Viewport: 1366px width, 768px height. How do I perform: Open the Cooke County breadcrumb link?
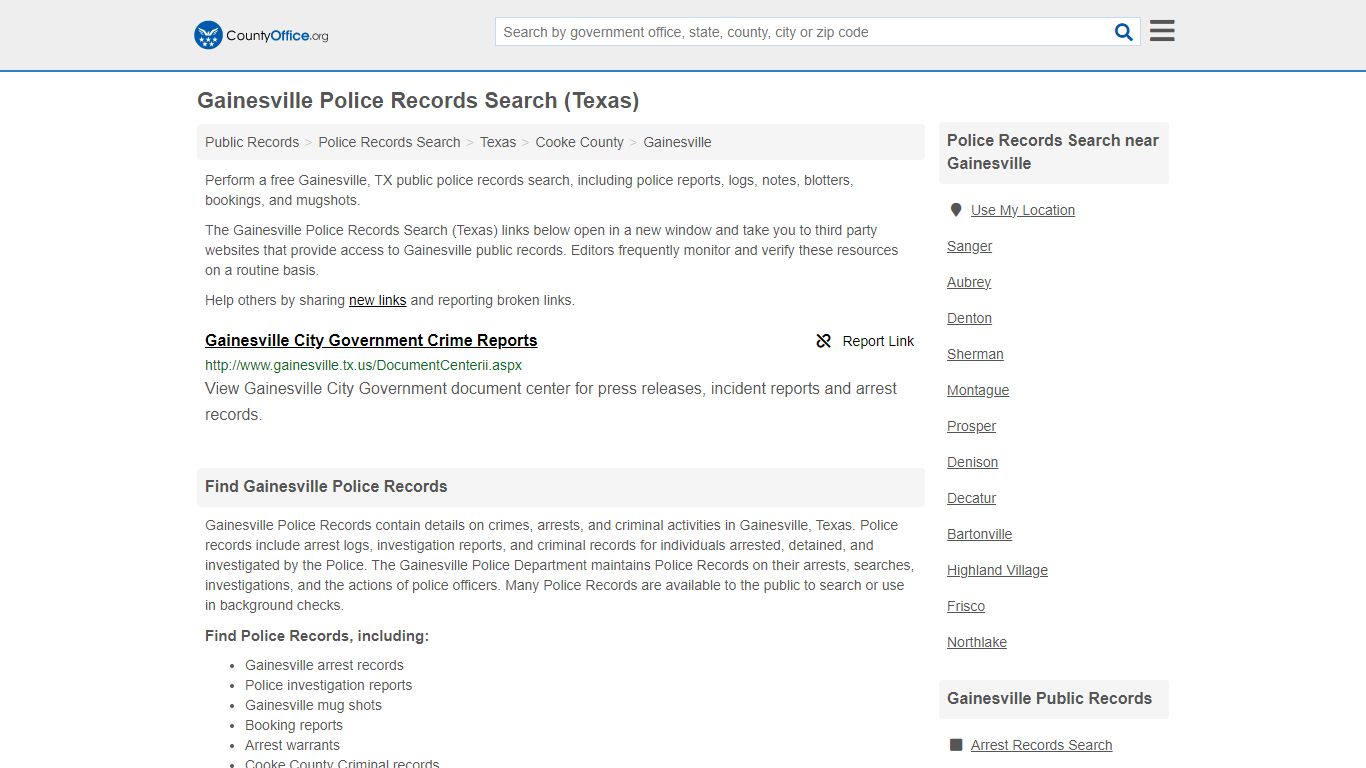(579, 142)
